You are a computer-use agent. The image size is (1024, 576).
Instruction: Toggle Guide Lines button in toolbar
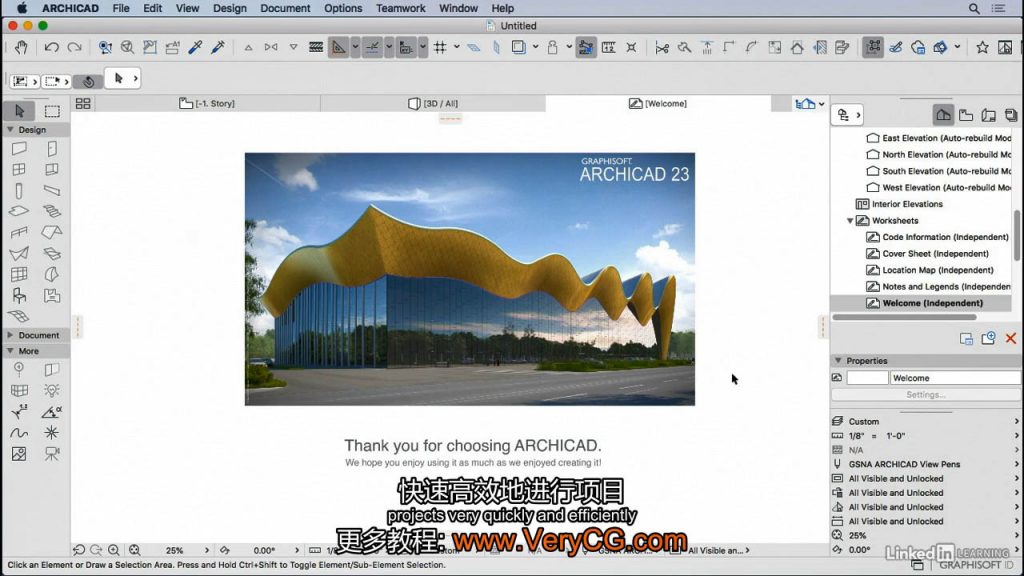point(338,47)
